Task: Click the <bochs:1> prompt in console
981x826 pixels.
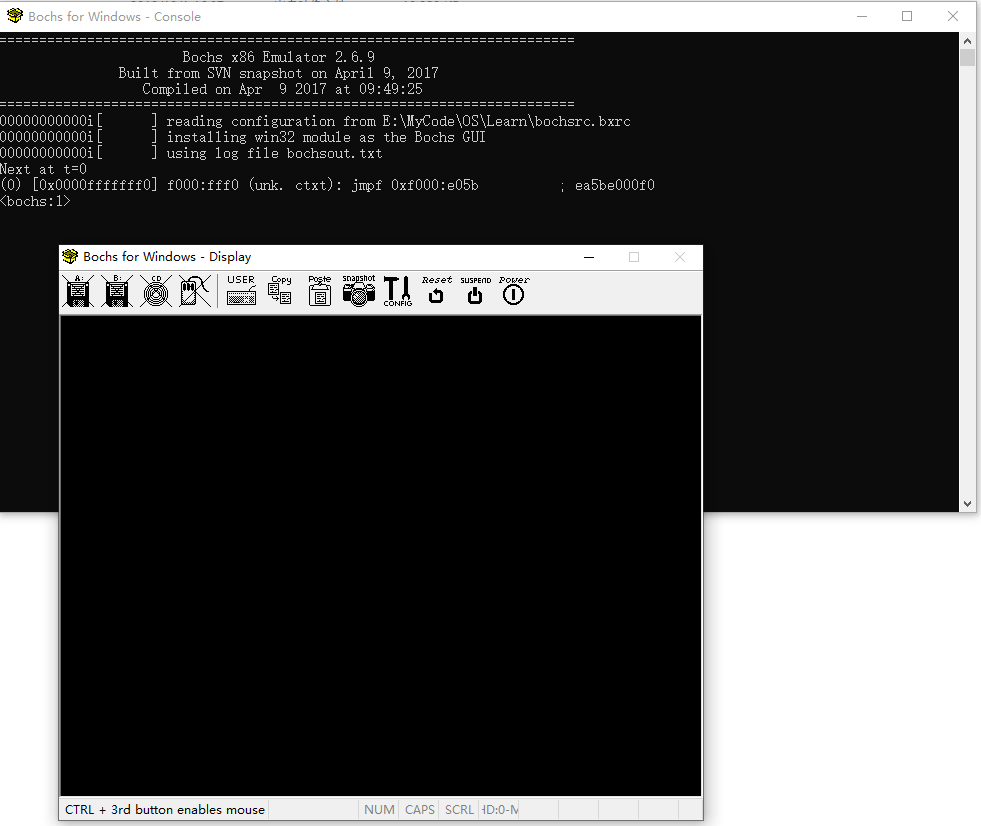Action: tap(35, 201)
